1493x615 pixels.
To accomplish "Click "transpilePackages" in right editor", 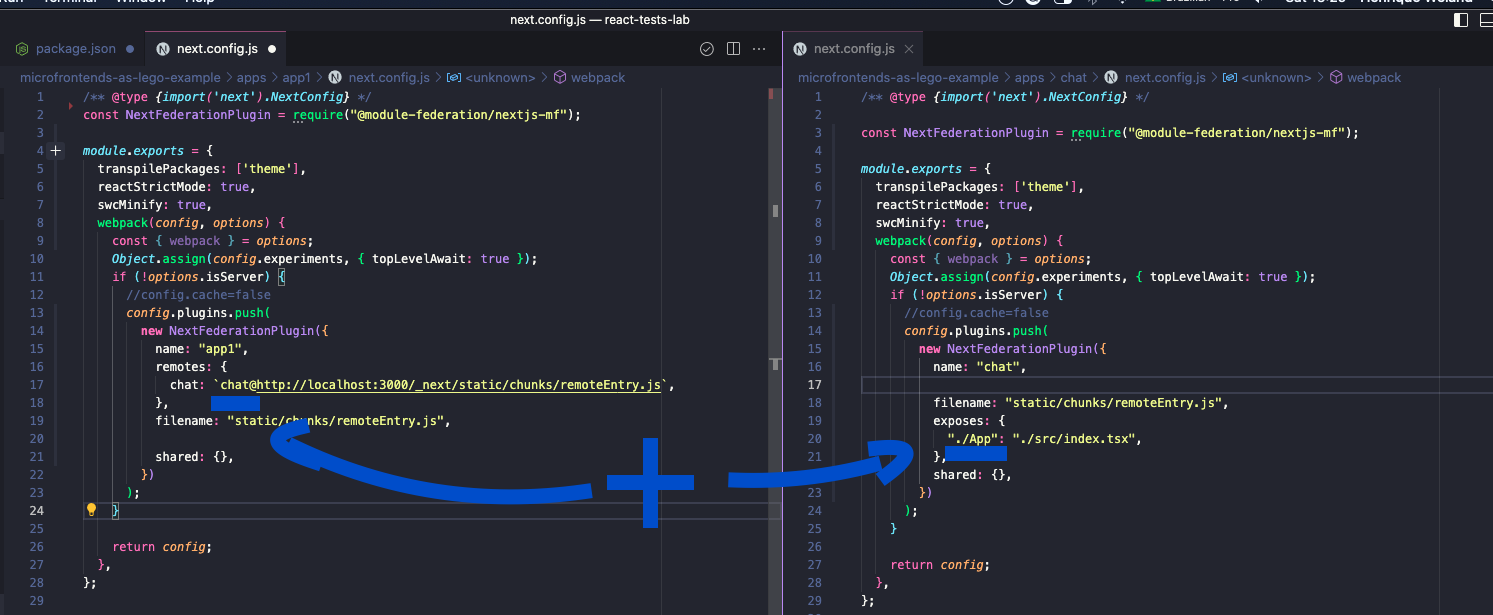I will 937,187.
